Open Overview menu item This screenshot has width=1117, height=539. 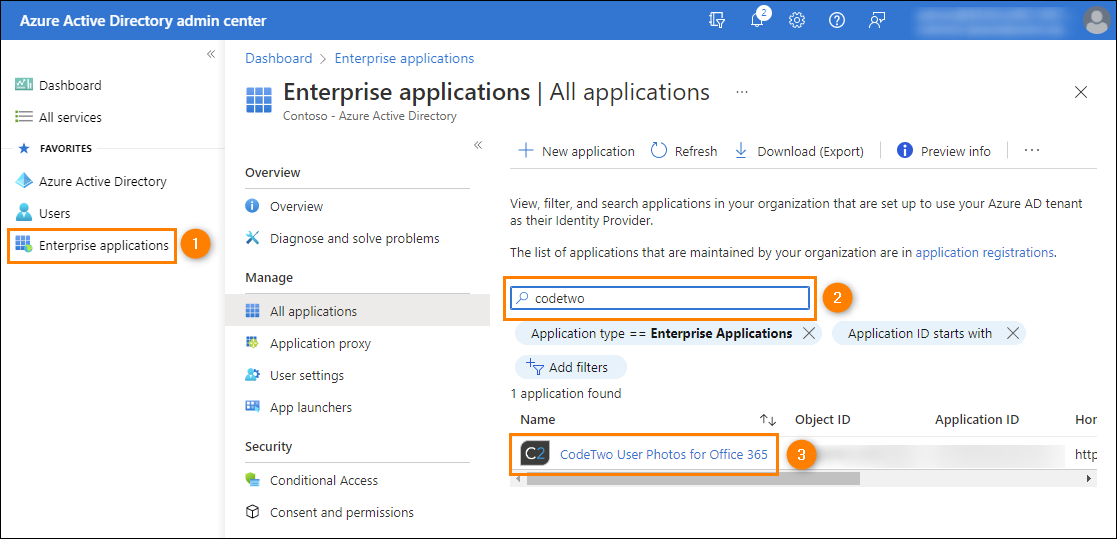(296, 206)
